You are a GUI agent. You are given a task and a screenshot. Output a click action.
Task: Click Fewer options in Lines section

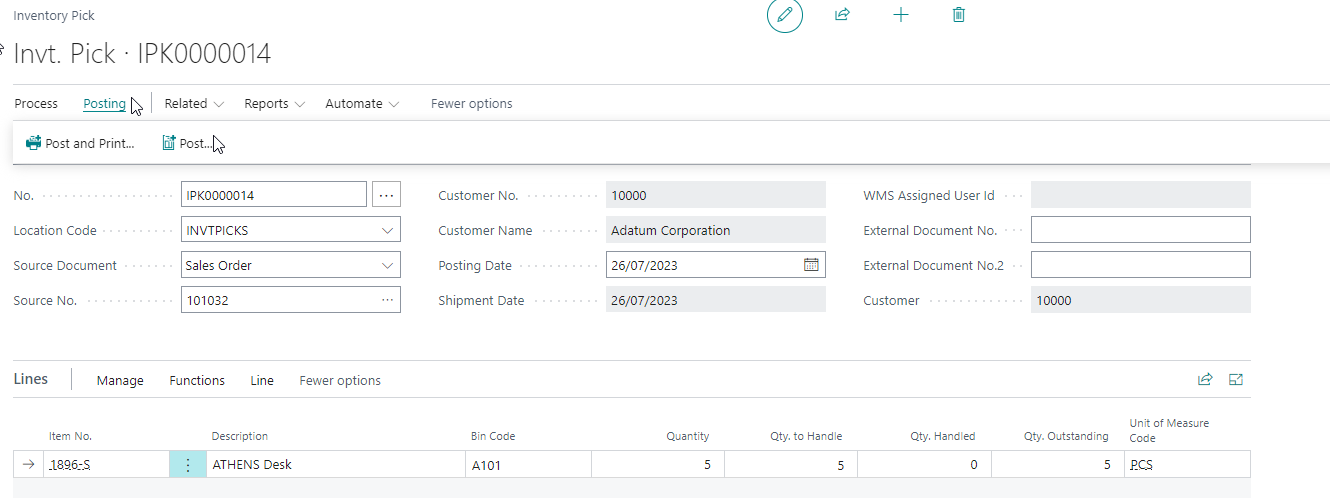(x=340, y=381)
